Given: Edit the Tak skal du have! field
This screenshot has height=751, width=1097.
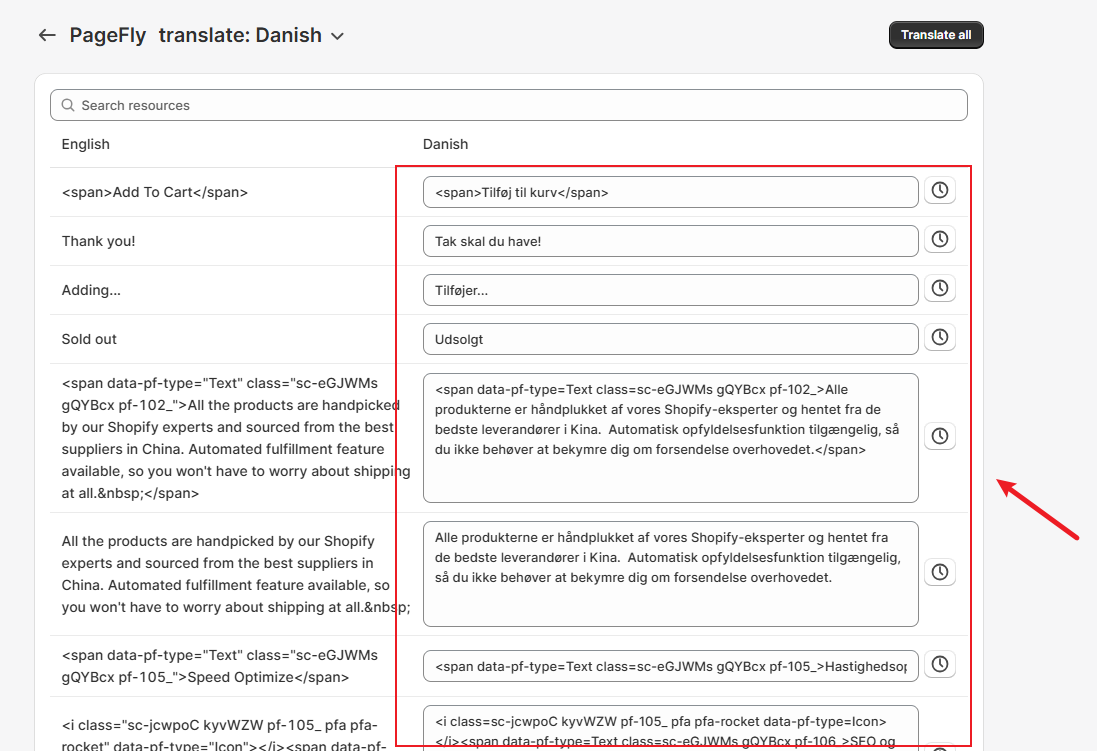Looking at the screenshot, I should click(x=670, y=241).
